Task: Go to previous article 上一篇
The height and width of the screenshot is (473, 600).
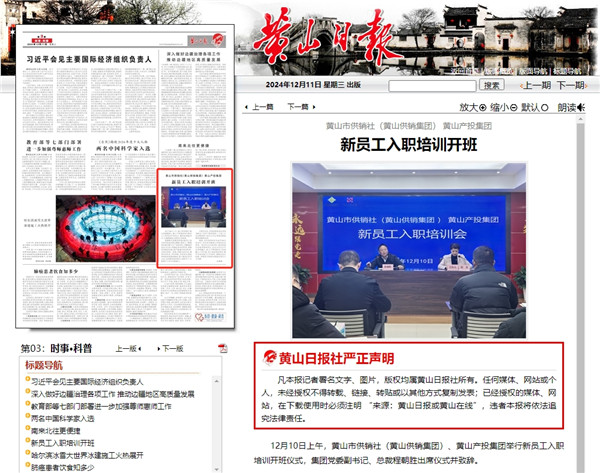Action: coord(262,107)
